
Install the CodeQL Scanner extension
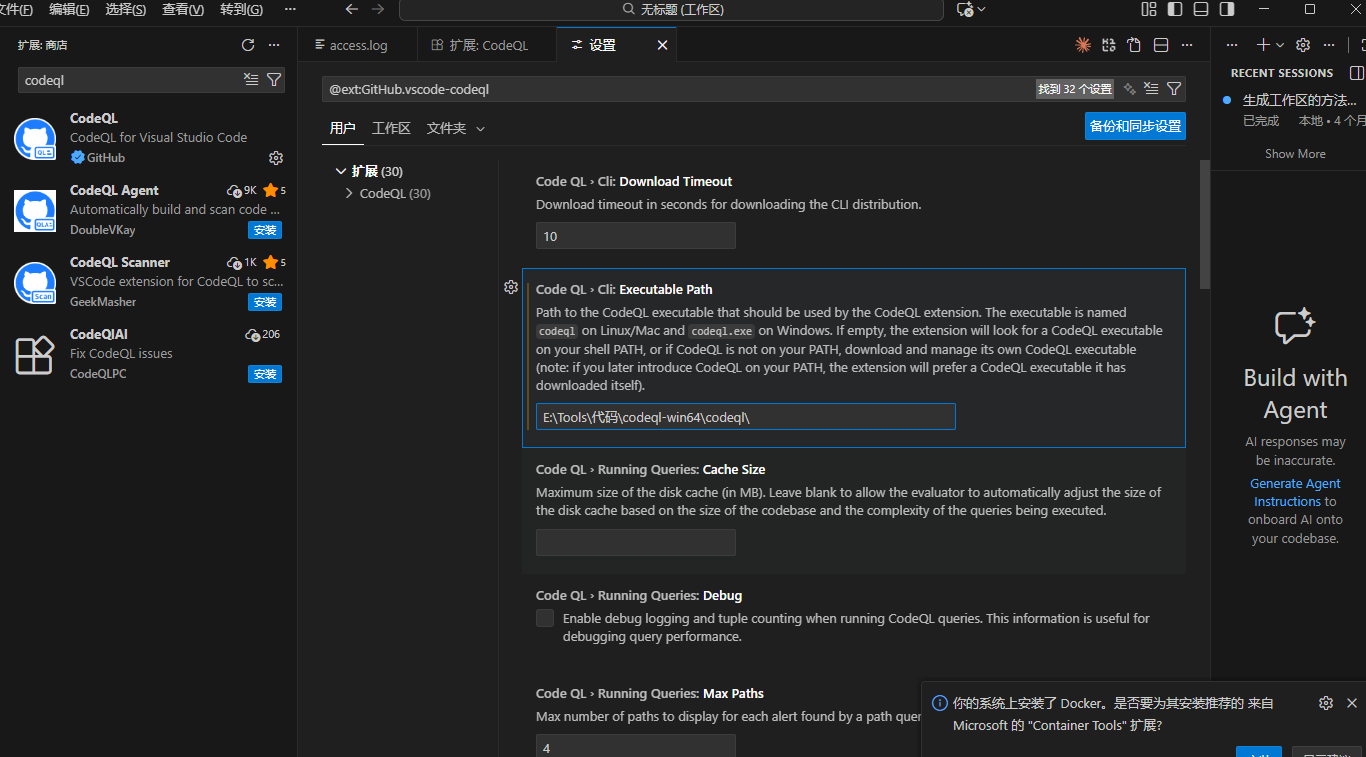tap(265, 302)
